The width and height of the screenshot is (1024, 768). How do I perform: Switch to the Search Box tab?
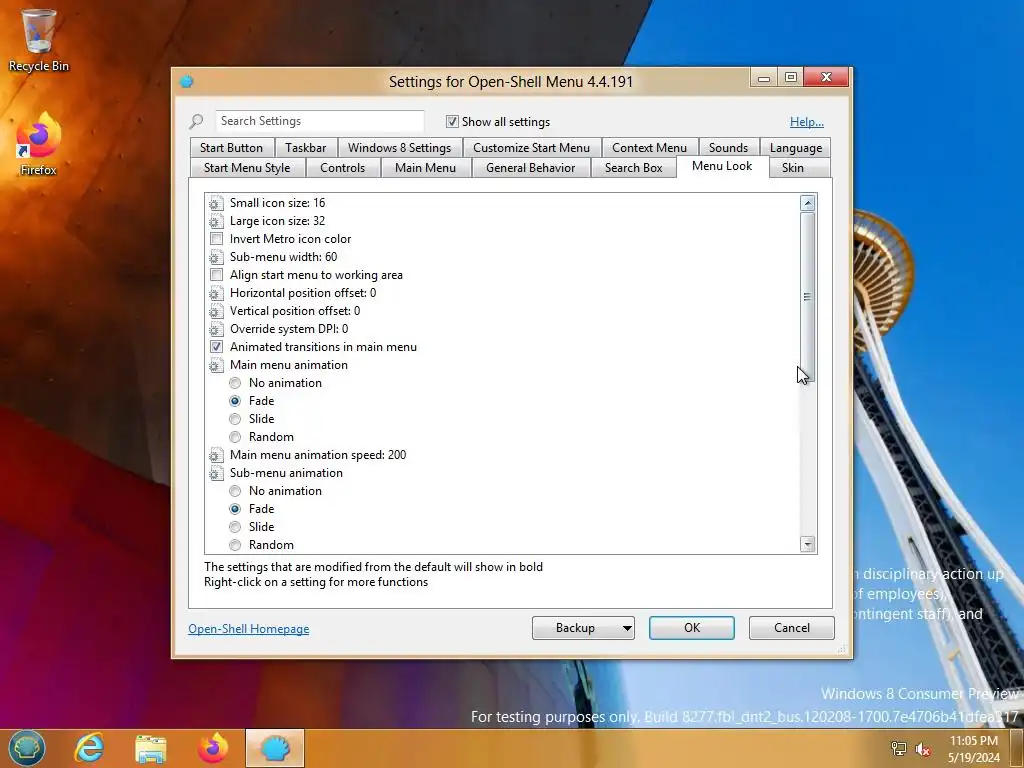click(x=633, y=168)
